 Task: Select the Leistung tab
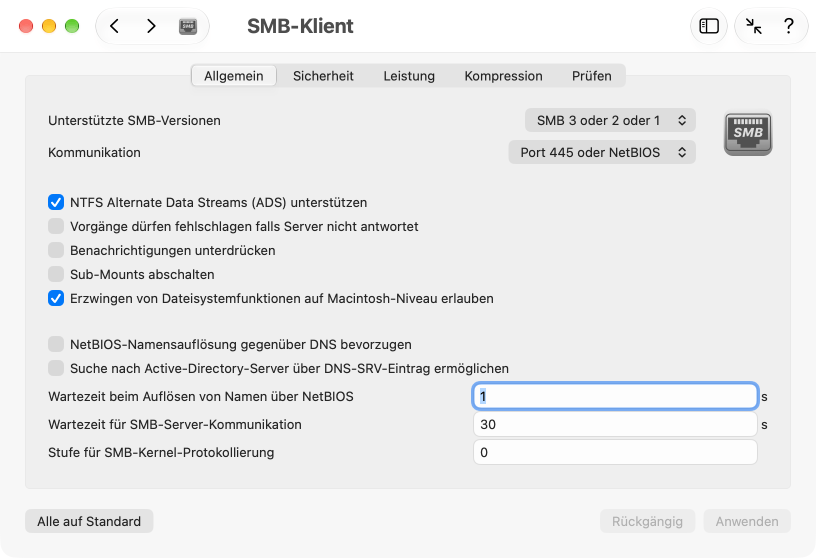click(409, 76)
